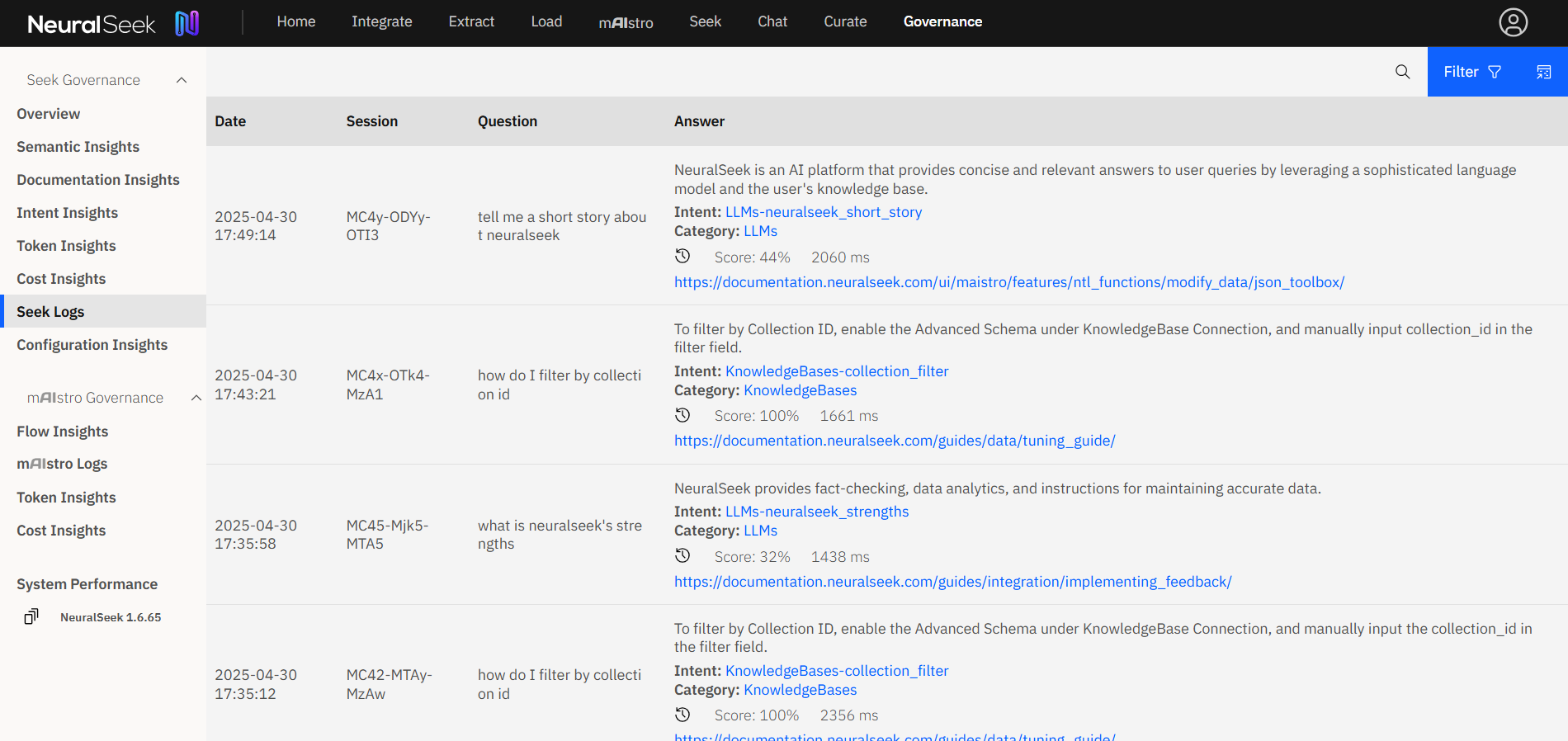
Task: Collapse the mAIstro Governance section
Action: click(x=196, y=398)
